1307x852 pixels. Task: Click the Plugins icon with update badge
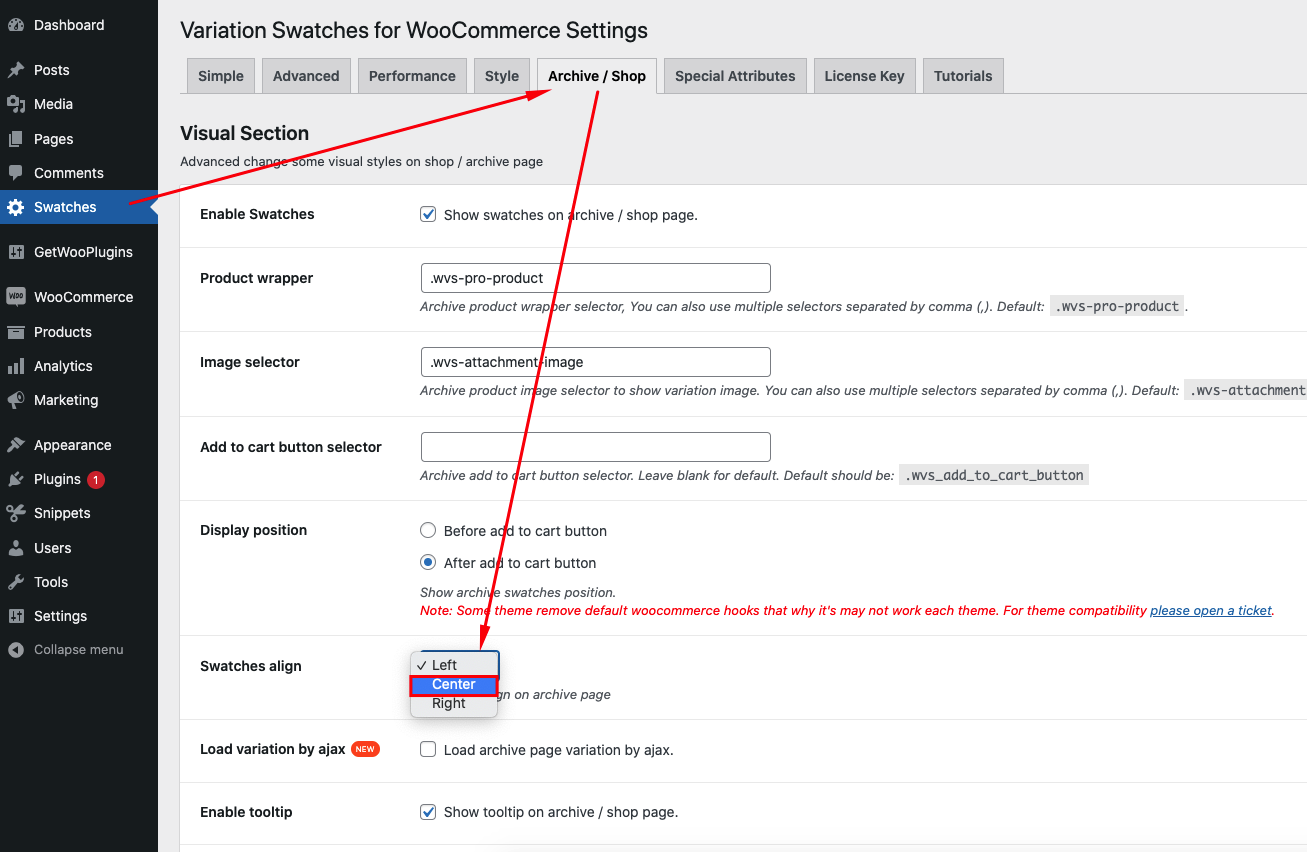(15, 479)
